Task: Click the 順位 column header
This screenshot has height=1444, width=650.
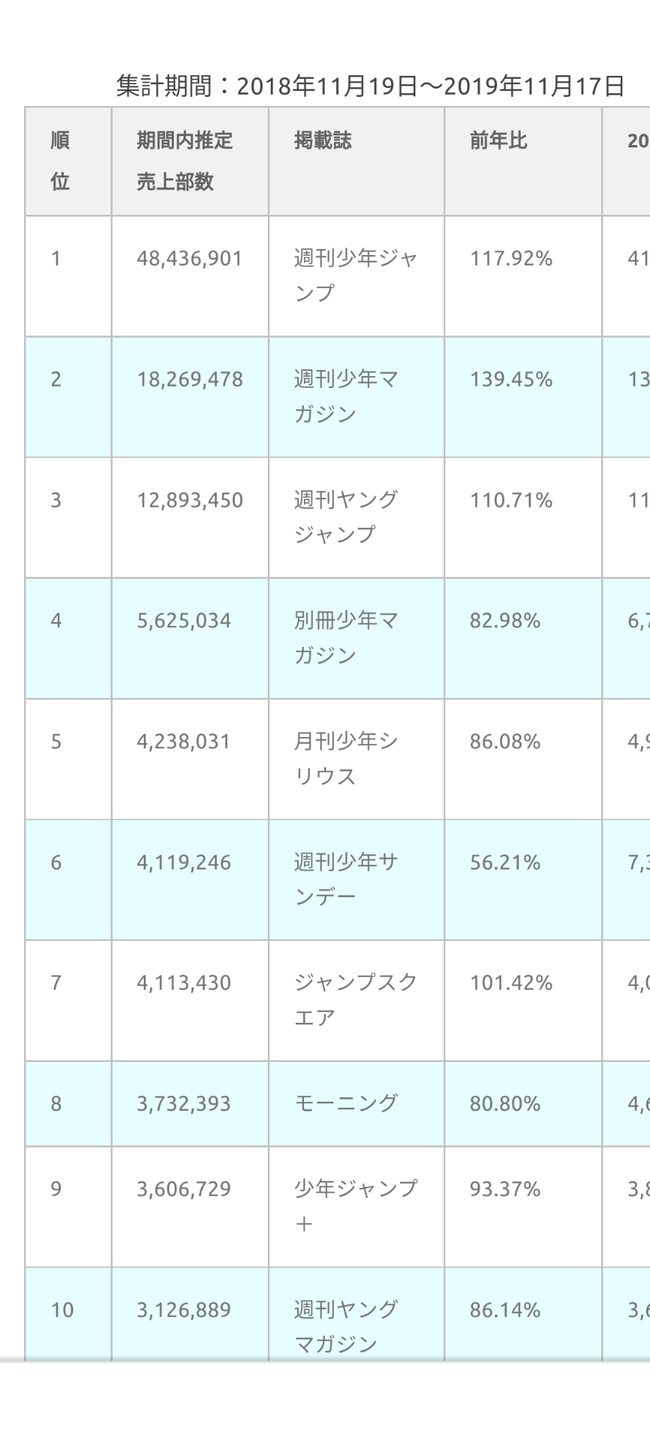Action: [x=68, y=161]
